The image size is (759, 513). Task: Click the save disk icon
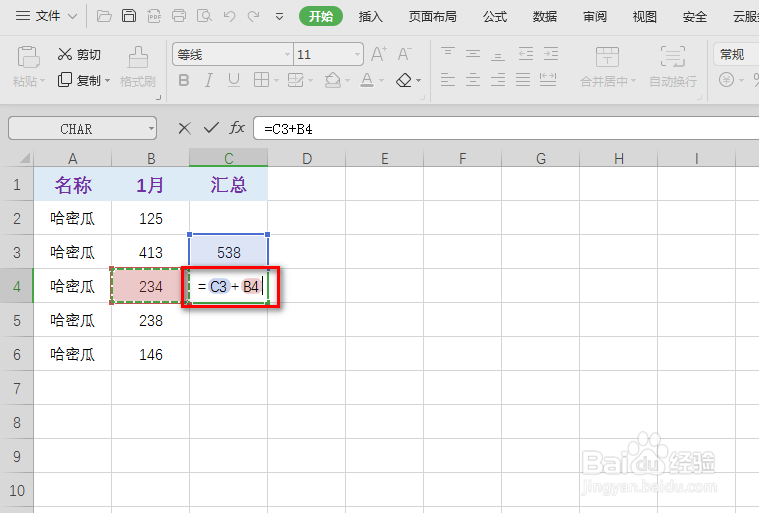(x=129, y=16)
